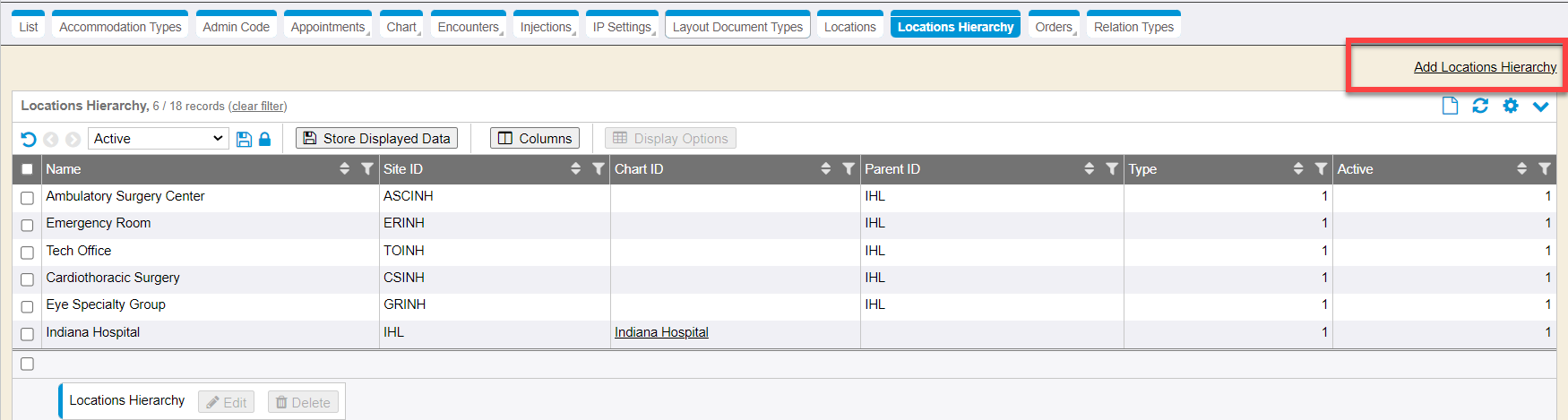Click the blue padlock icon
This screenshot has width=1568, height=420.
264,139
